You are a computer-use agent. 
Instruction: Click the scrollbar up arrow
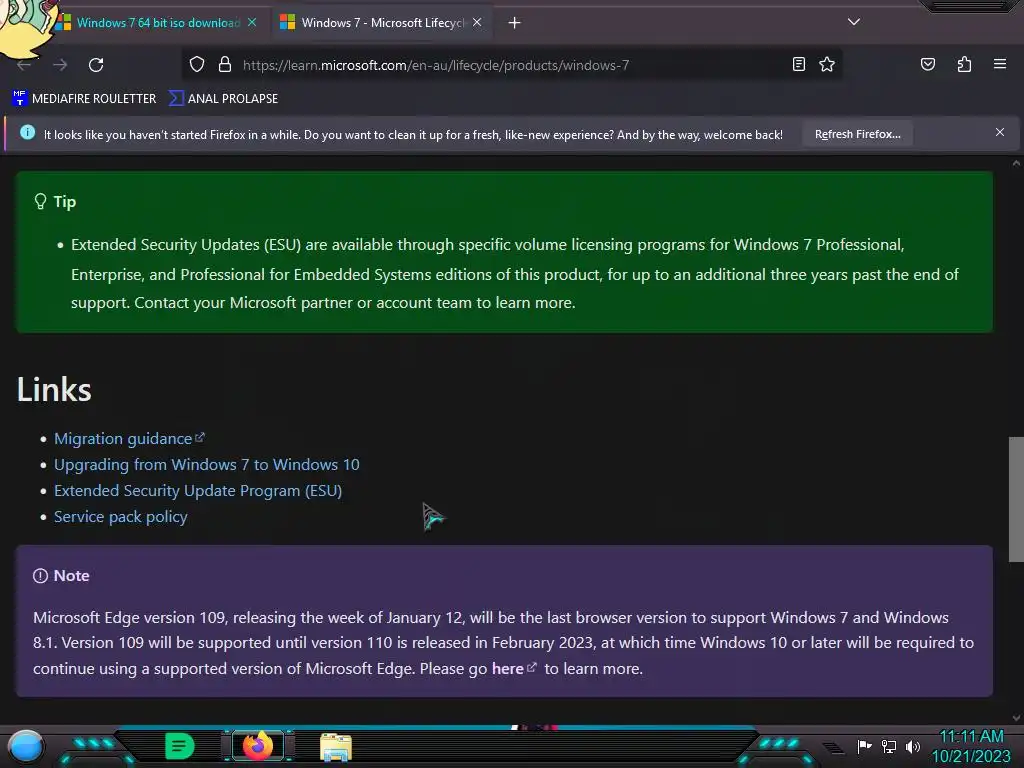point(1016,163)
